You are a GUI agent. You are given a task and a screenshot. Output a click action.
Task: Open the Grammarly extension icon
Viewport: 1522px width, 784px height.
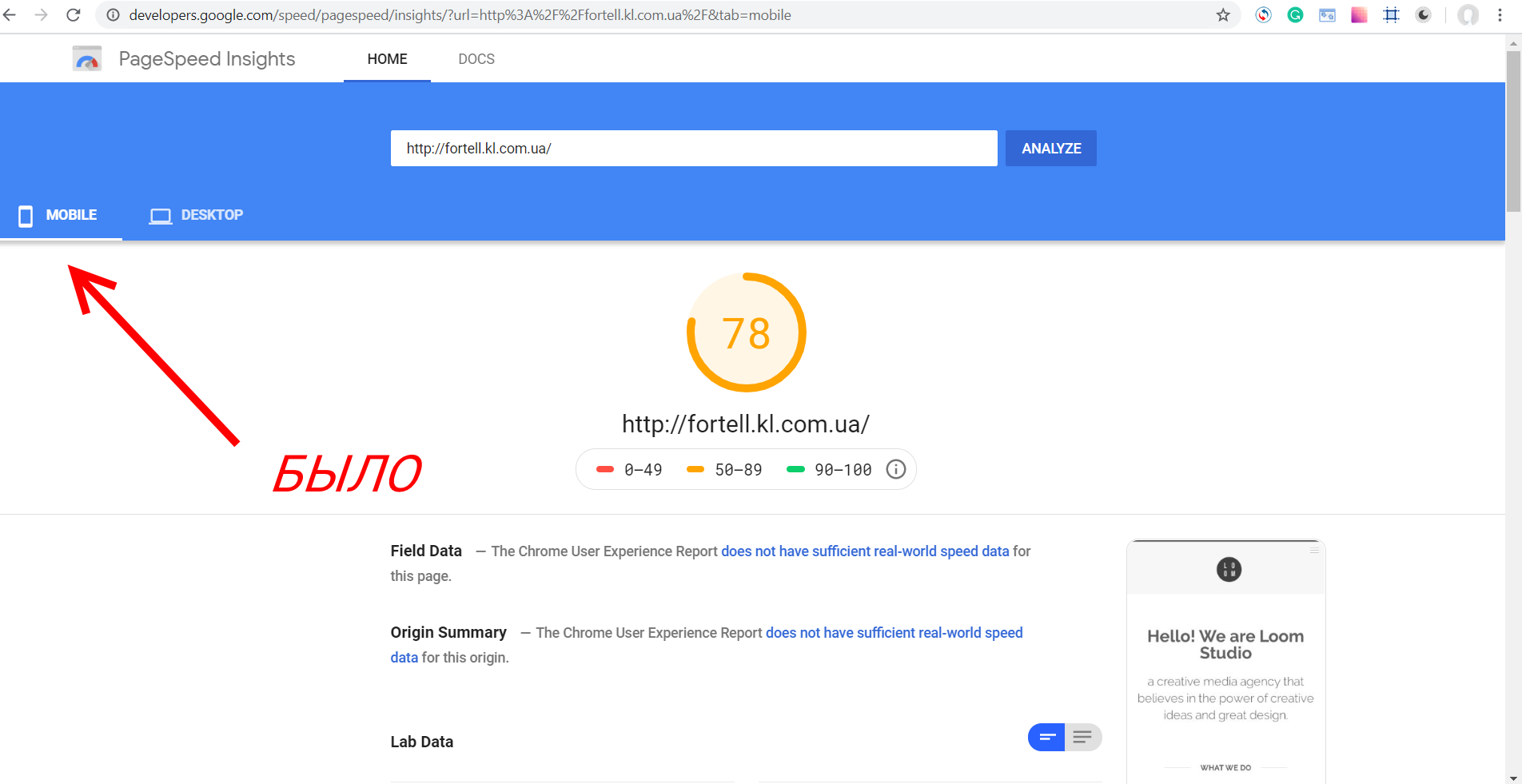[1295, 15]
